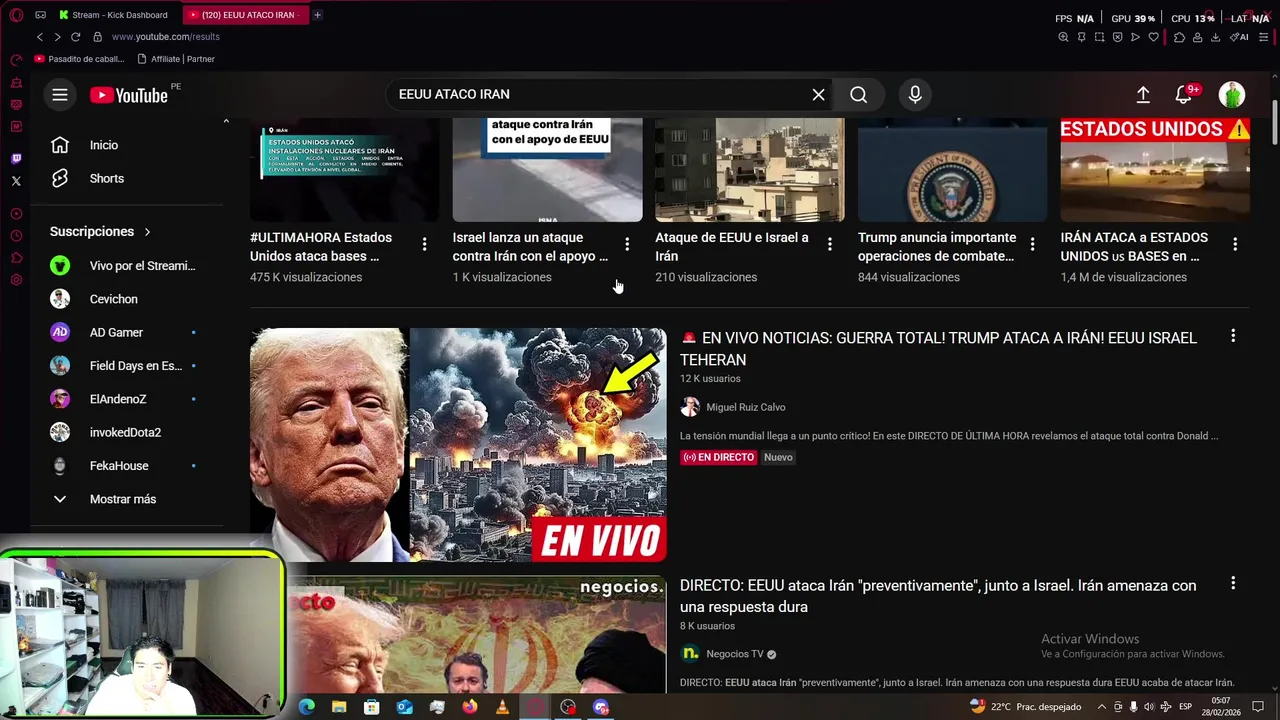Click the heart bookmark icon in toolbar
This screenshot has width=1280, height=720.
(1153, 37)
